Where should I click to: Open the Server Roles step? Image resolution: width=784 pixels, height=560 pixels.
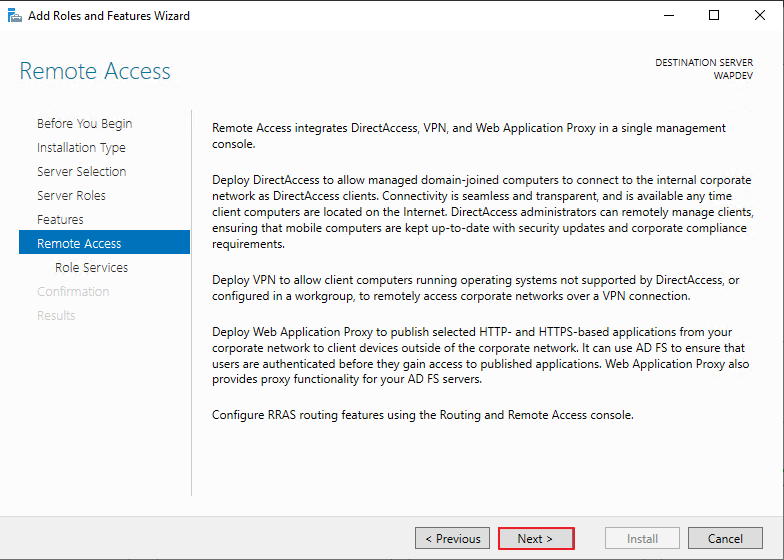[71, 196]
